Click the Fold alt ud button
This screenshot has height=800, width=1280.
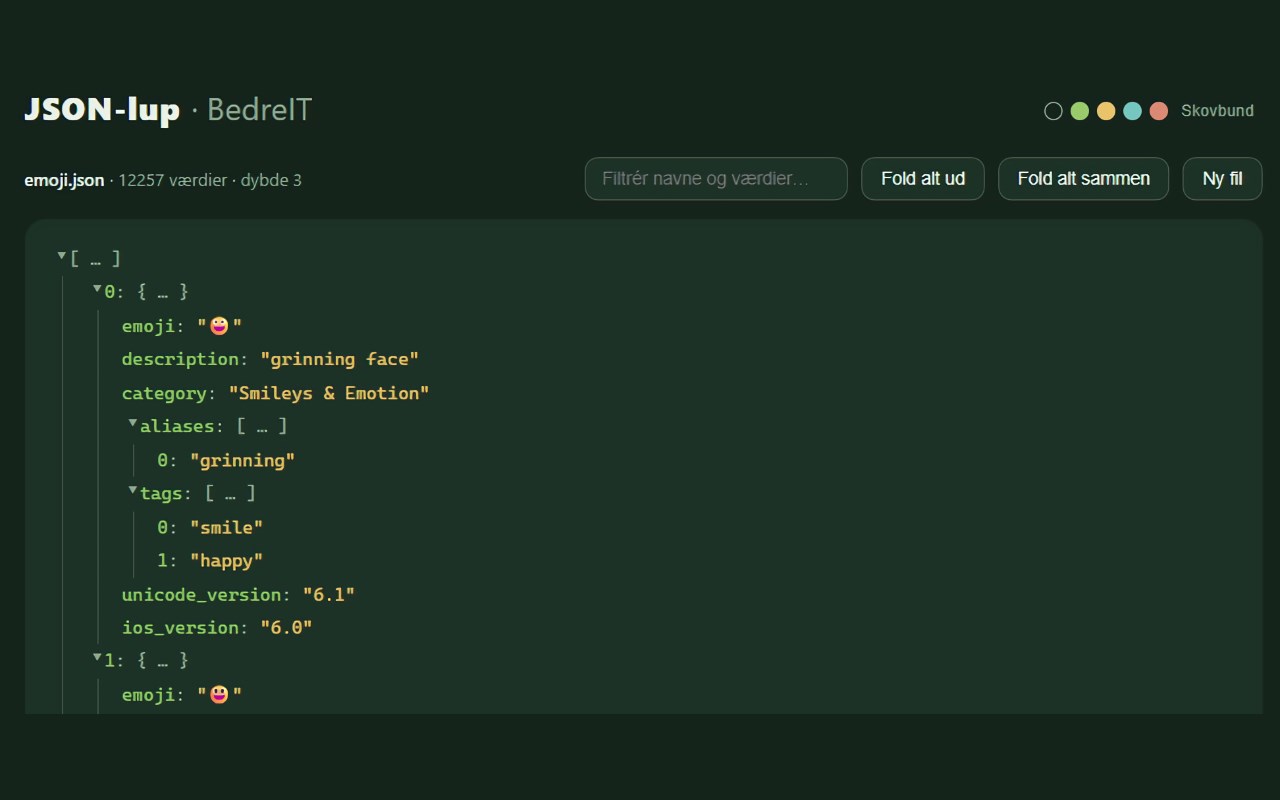tap(923, 179)
